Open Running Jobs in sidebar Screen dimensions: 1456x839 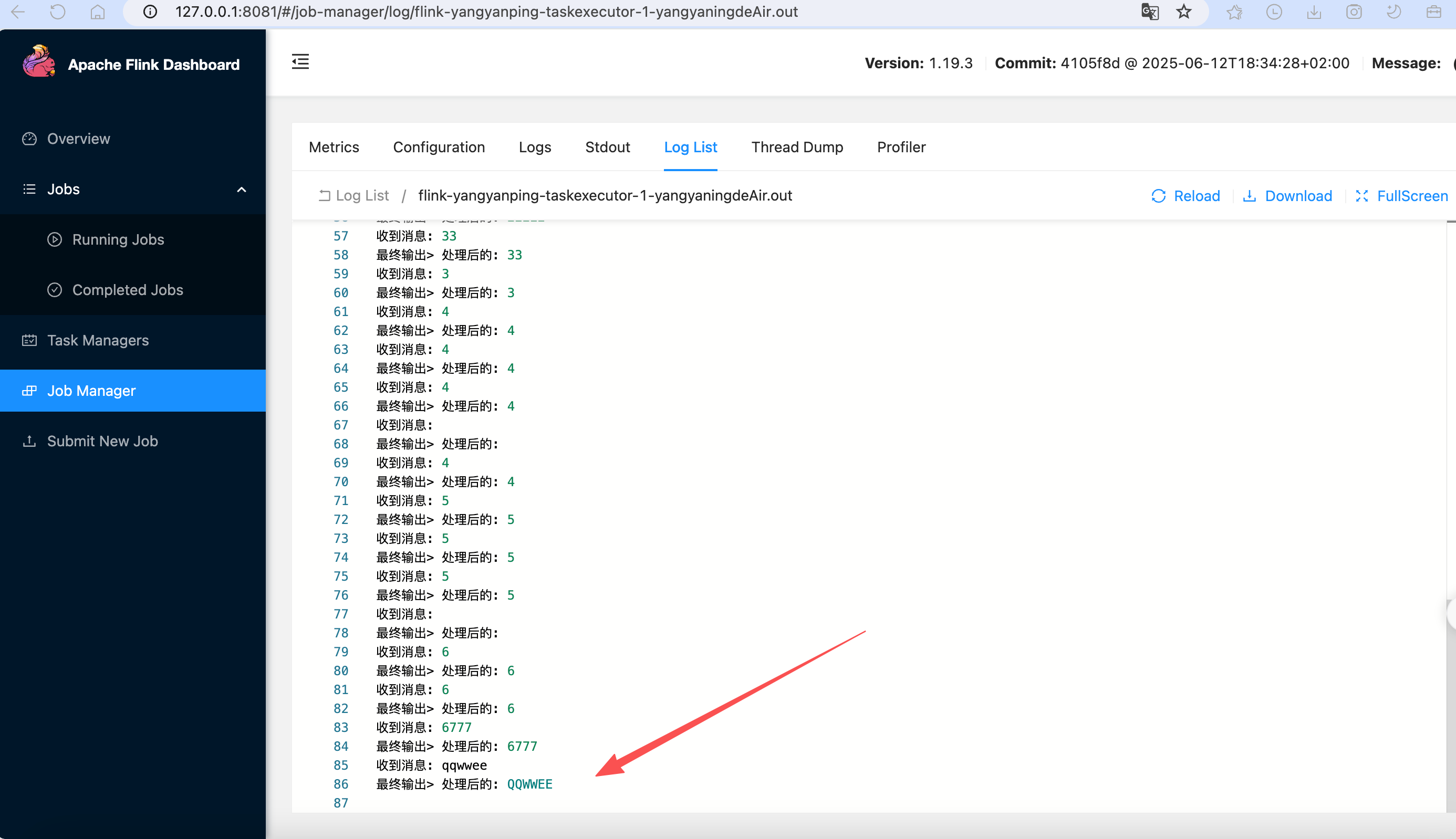(x=118, y=240)
